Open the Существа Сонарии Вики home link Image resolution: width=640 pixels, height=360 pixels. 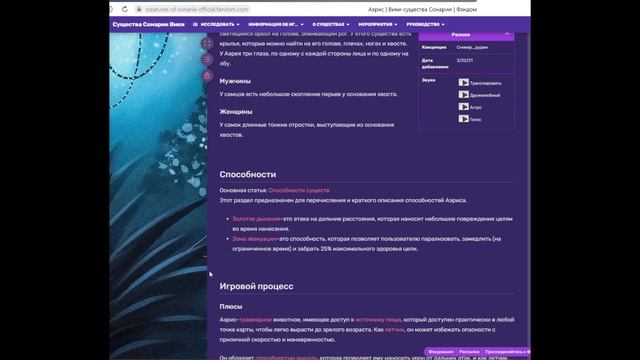(x=148, y=24)
